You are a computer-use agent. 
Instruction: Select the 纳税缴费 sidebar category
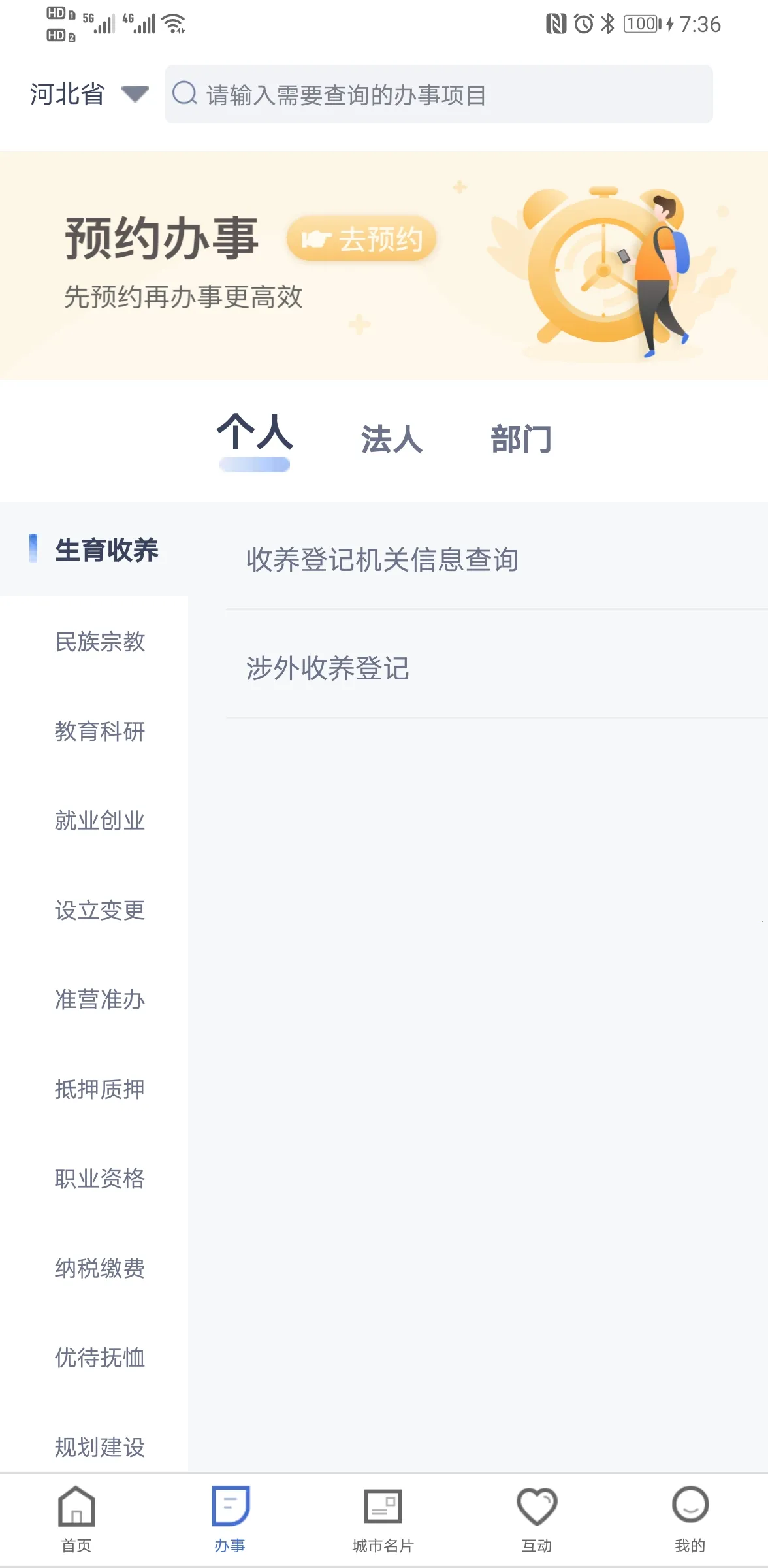[99, 1268]
